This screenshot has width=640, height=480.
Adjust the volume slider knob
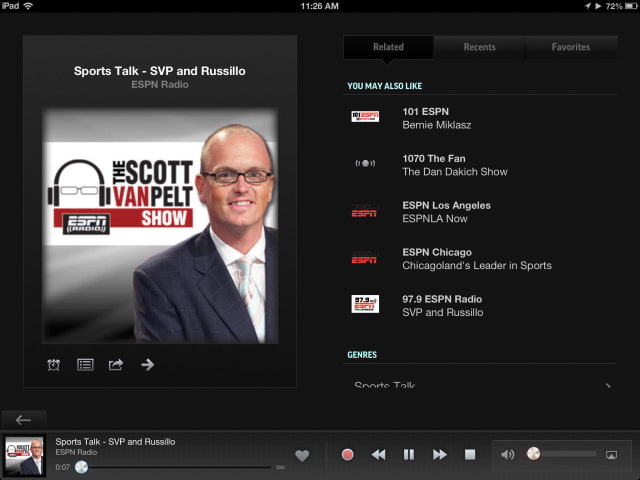pos(533,453)
